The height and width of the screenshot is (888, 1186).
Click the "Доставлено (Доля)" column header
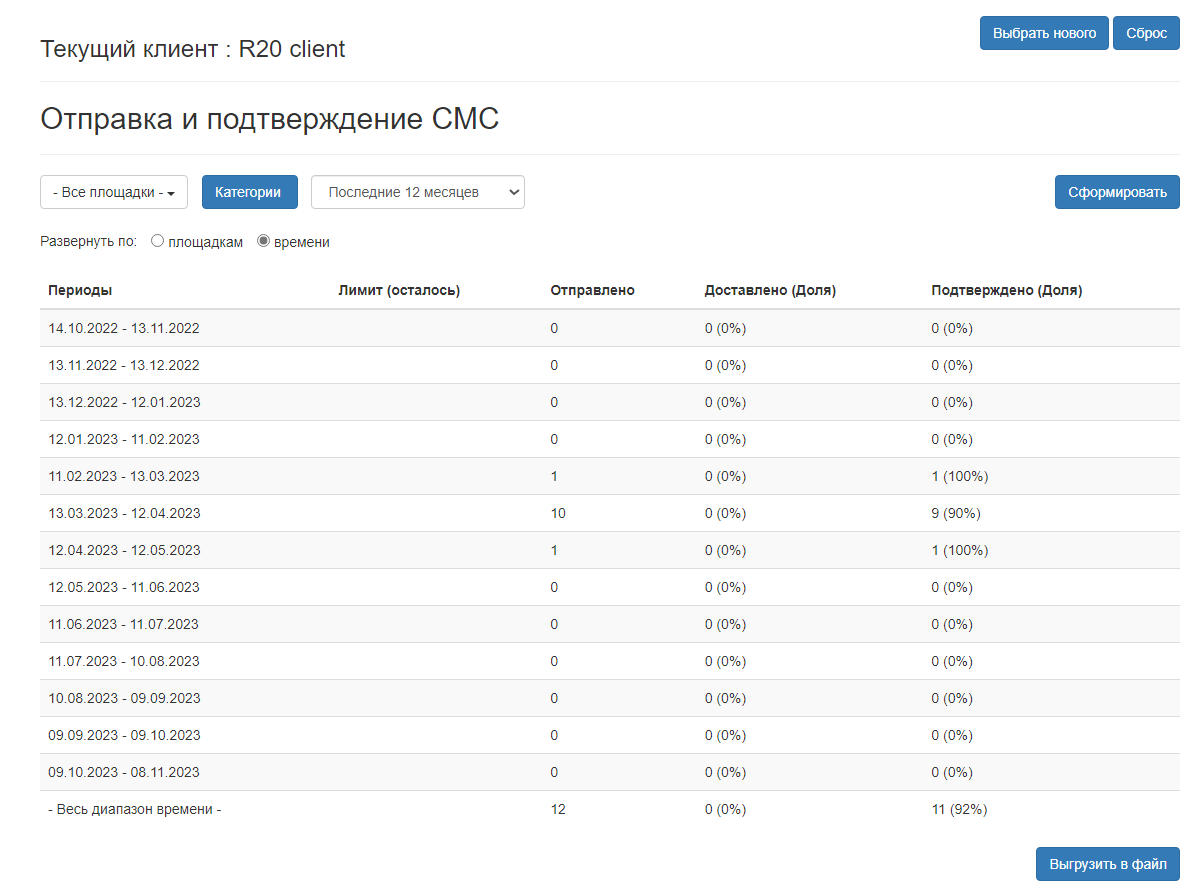click(x=770, y=290)
